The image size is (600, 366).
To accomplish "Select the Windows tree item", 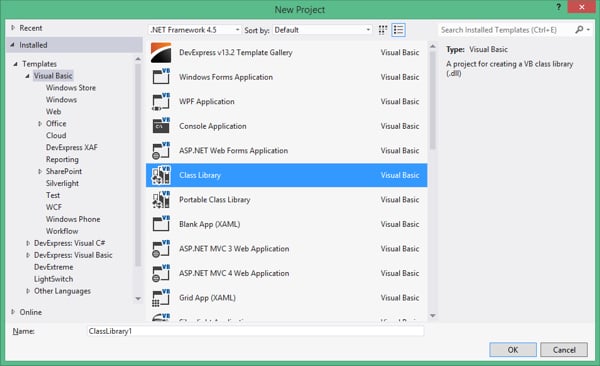I will pos(61,100).
